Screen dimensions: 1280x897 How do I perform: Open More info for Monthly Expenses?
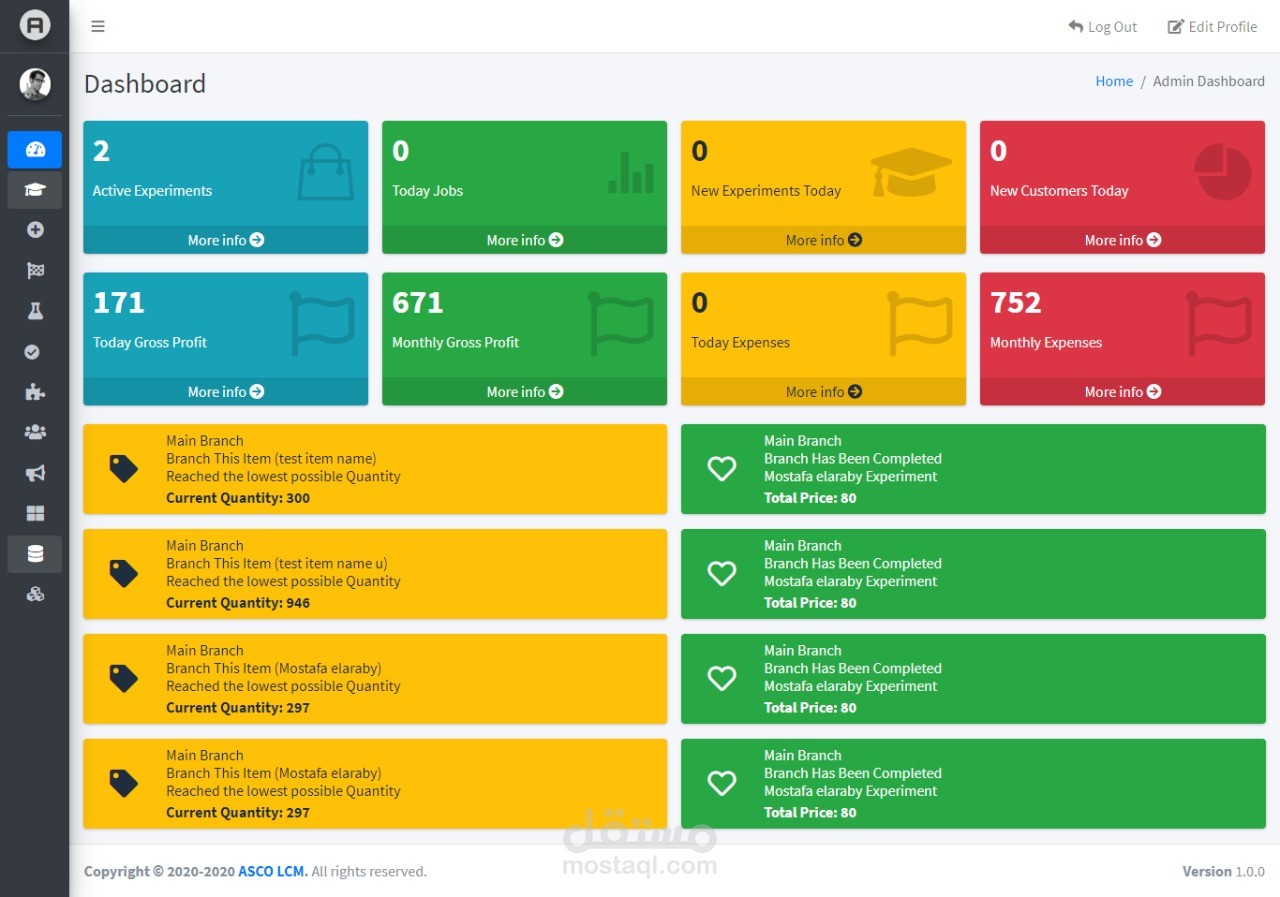pyautogui.click(x=1122, y=392)
